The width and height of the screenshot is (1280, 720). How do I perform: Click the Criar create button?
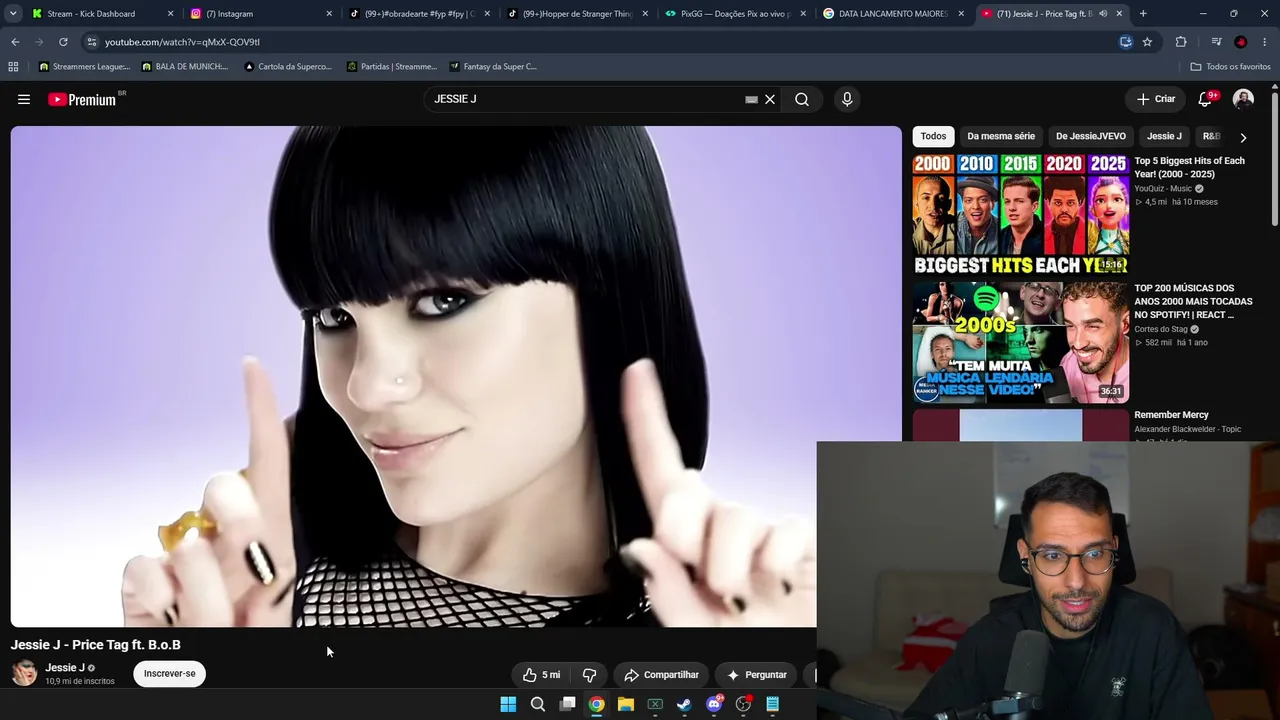1156,99
